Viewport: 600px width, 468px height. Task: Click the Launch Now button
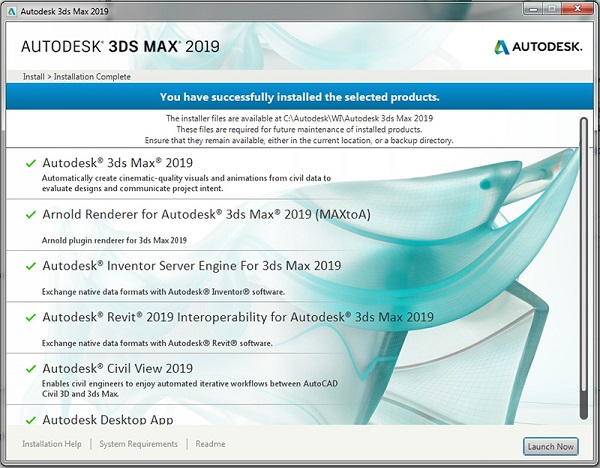(551, 446)
